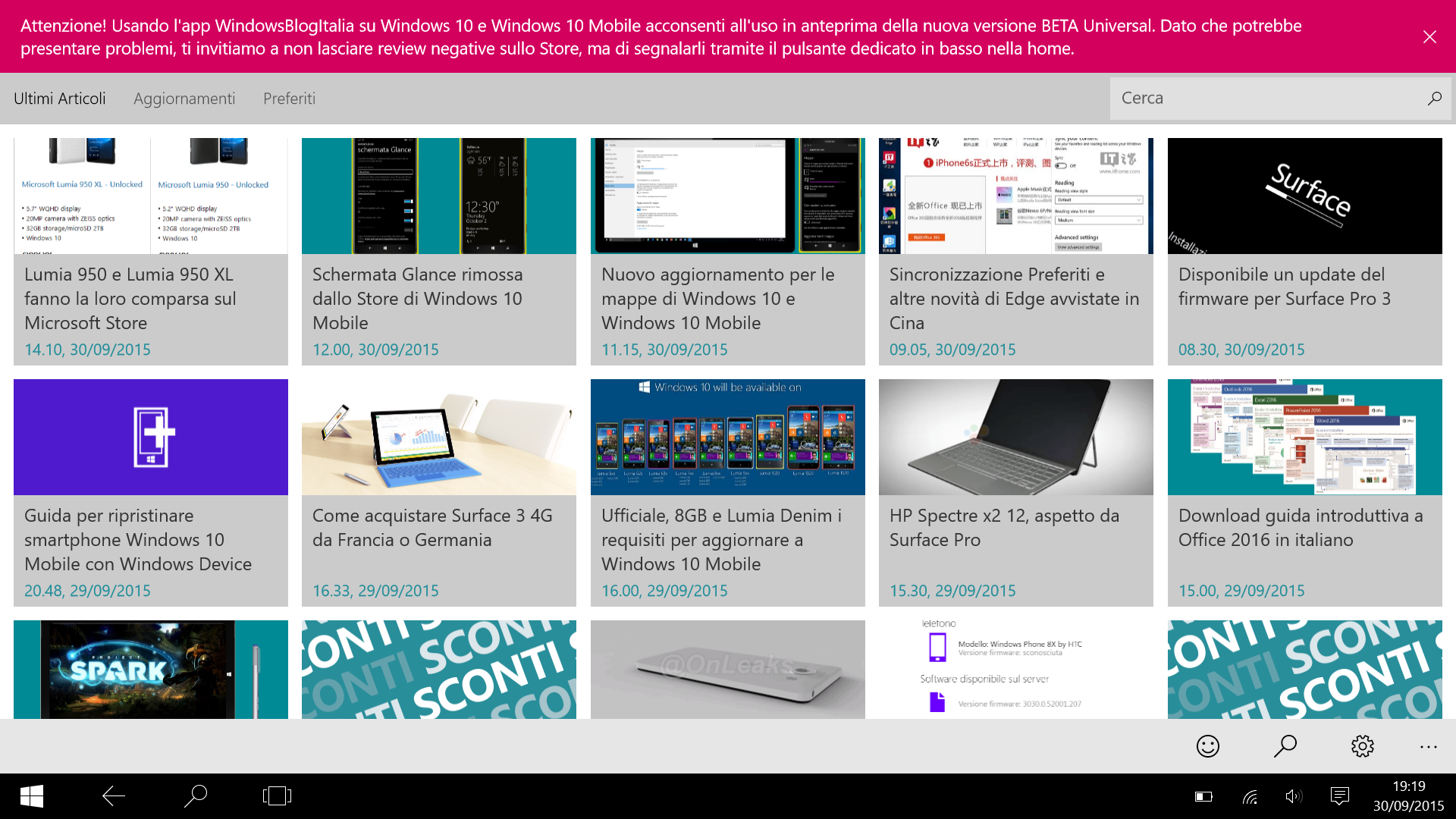Screen dimensions: 1456x819
Task: Open Schermata Glance rimossa dallo Store article
Action: point(418,299)
